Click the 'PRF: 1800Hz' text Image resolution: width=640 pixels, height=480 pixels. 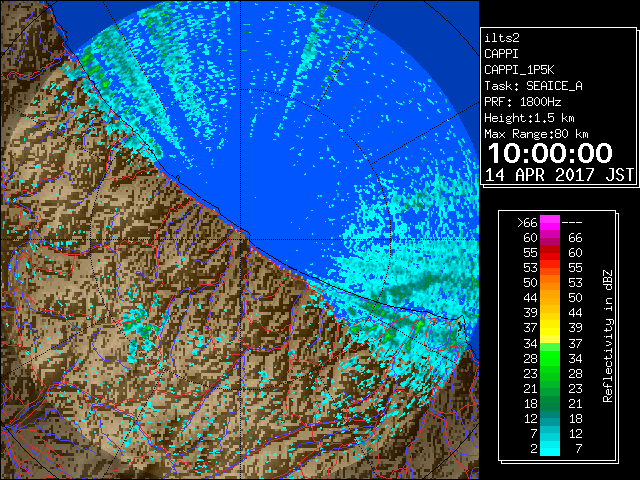point(522,102)
